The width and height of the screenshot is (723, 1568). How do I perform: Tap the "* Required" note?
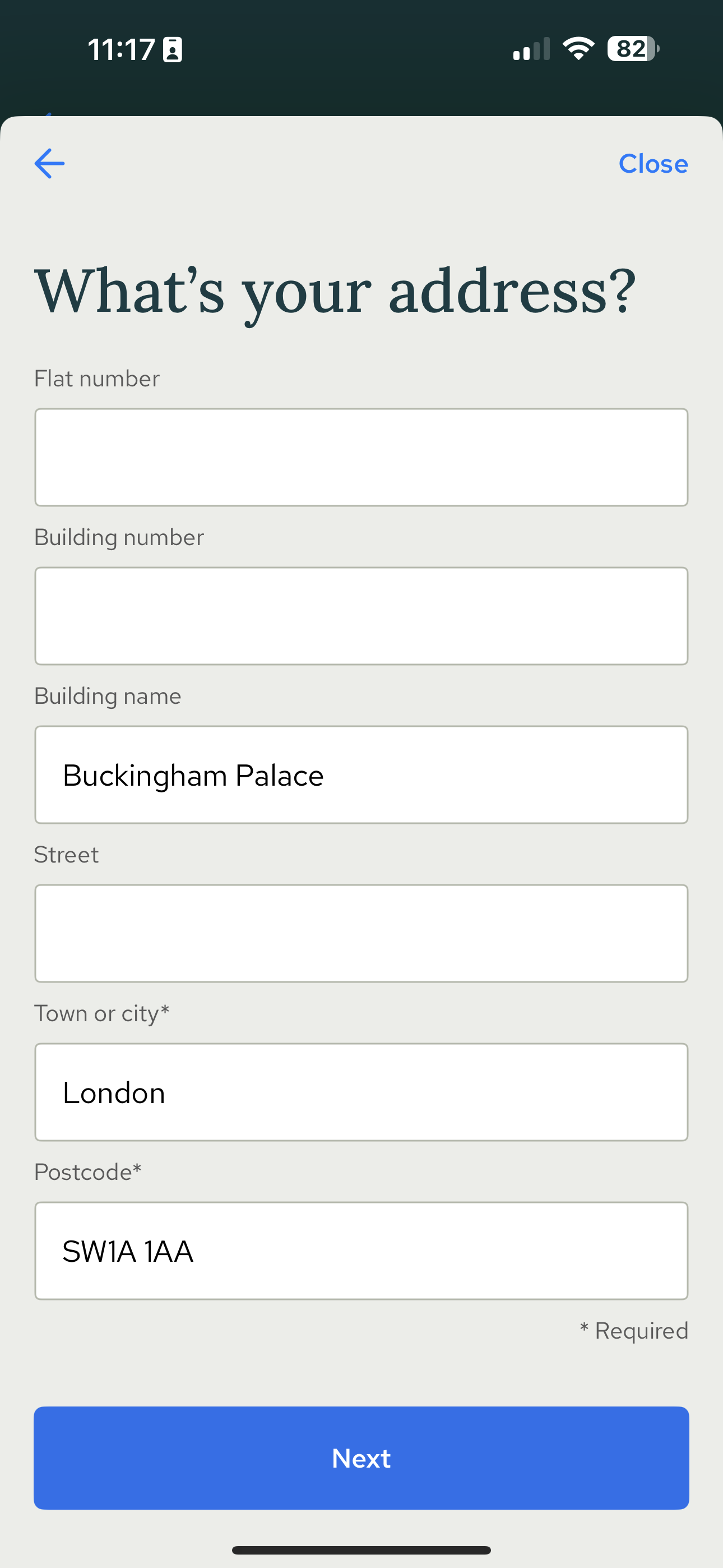pos(633,1331)
